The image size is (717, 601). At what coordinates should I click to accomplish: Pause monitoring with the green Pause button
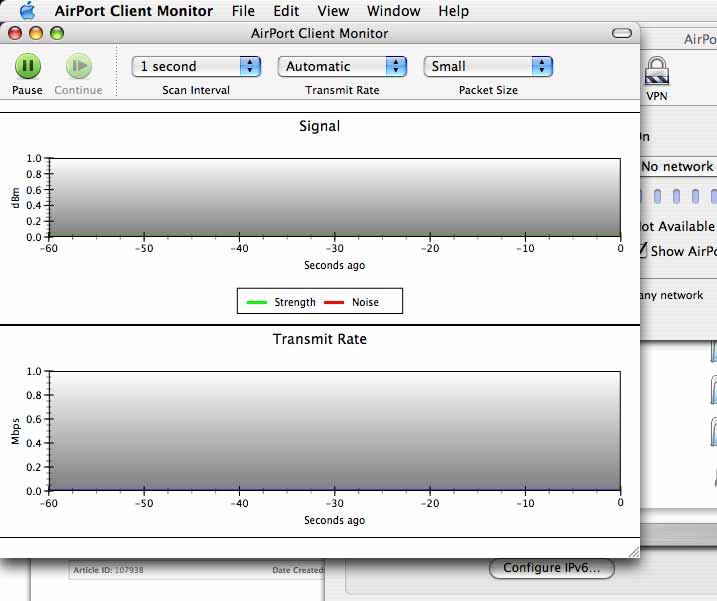(x=27, y=66)
